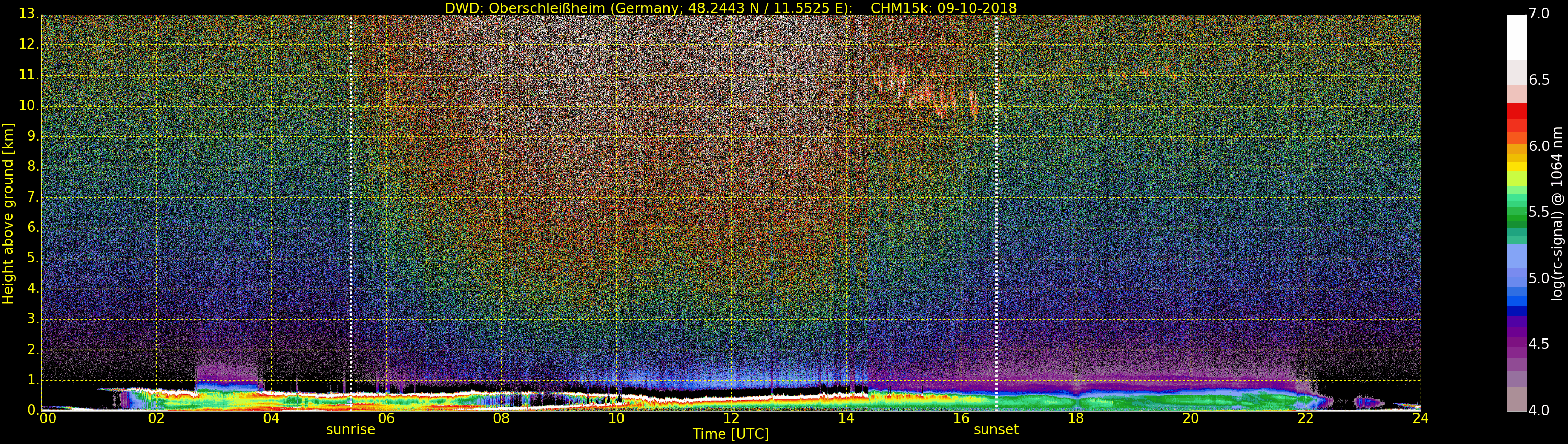Click the time-axis tick label 18

(1076, 418)
